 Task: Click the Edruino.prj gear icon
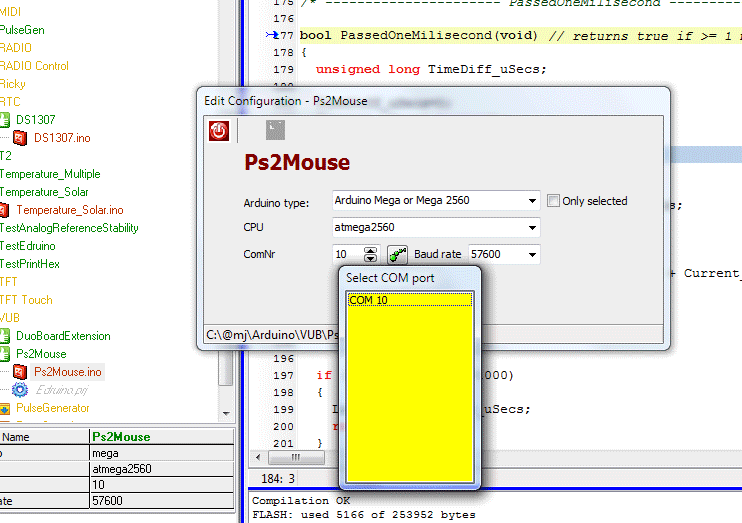(x=19, y=390)
